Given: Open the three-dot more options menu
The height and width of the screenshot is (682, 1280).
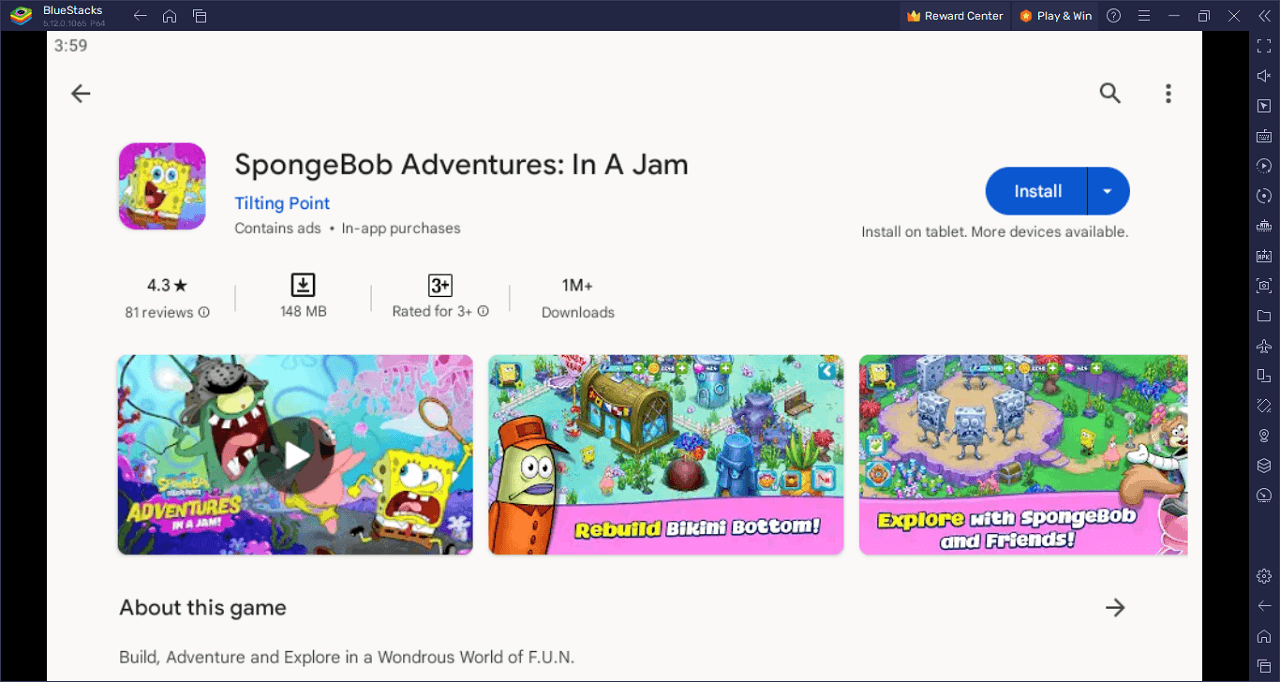Looking at the screenshot, I should tap(1168, 93).
